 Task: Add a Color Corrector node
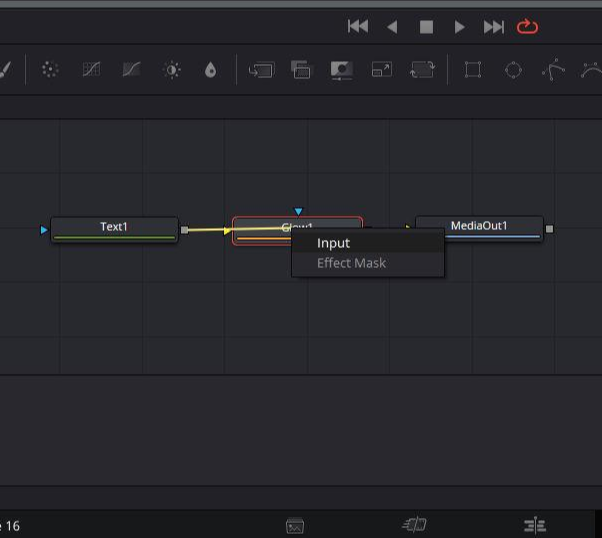(50, 70)
